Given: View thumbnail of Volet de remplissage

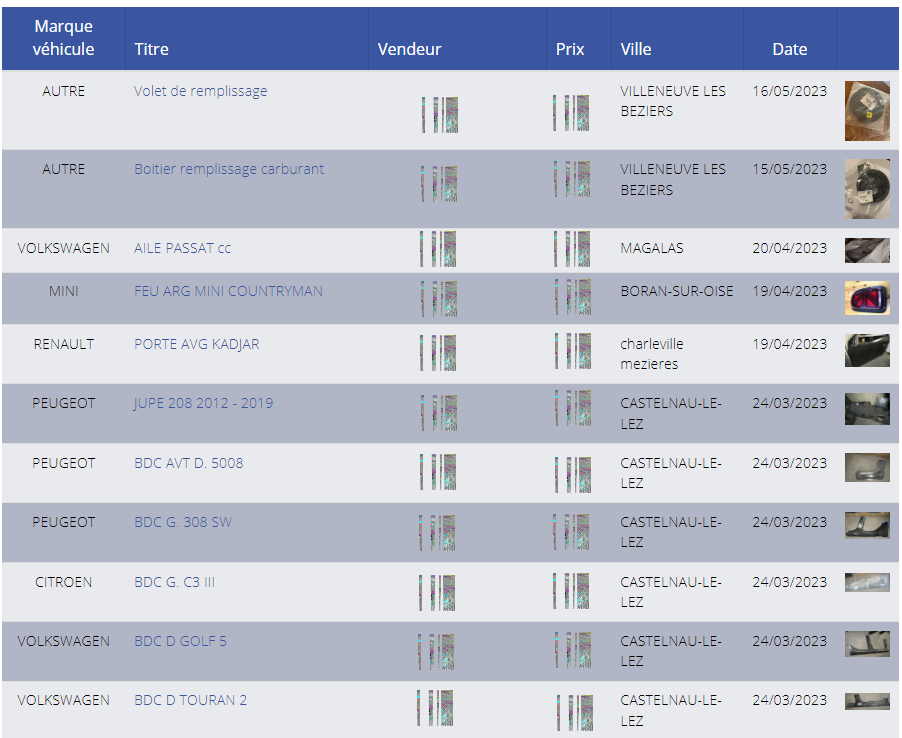Looking at the screenshot, I should (x=867, y=111).
